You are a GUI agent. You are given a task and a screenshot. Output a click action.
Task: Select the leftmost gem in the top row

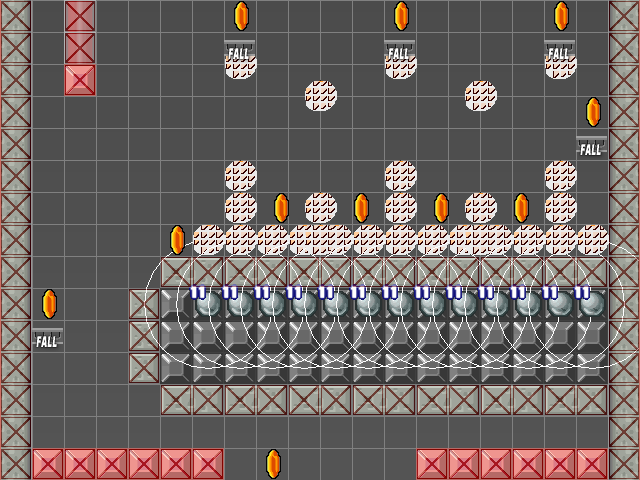241,16
